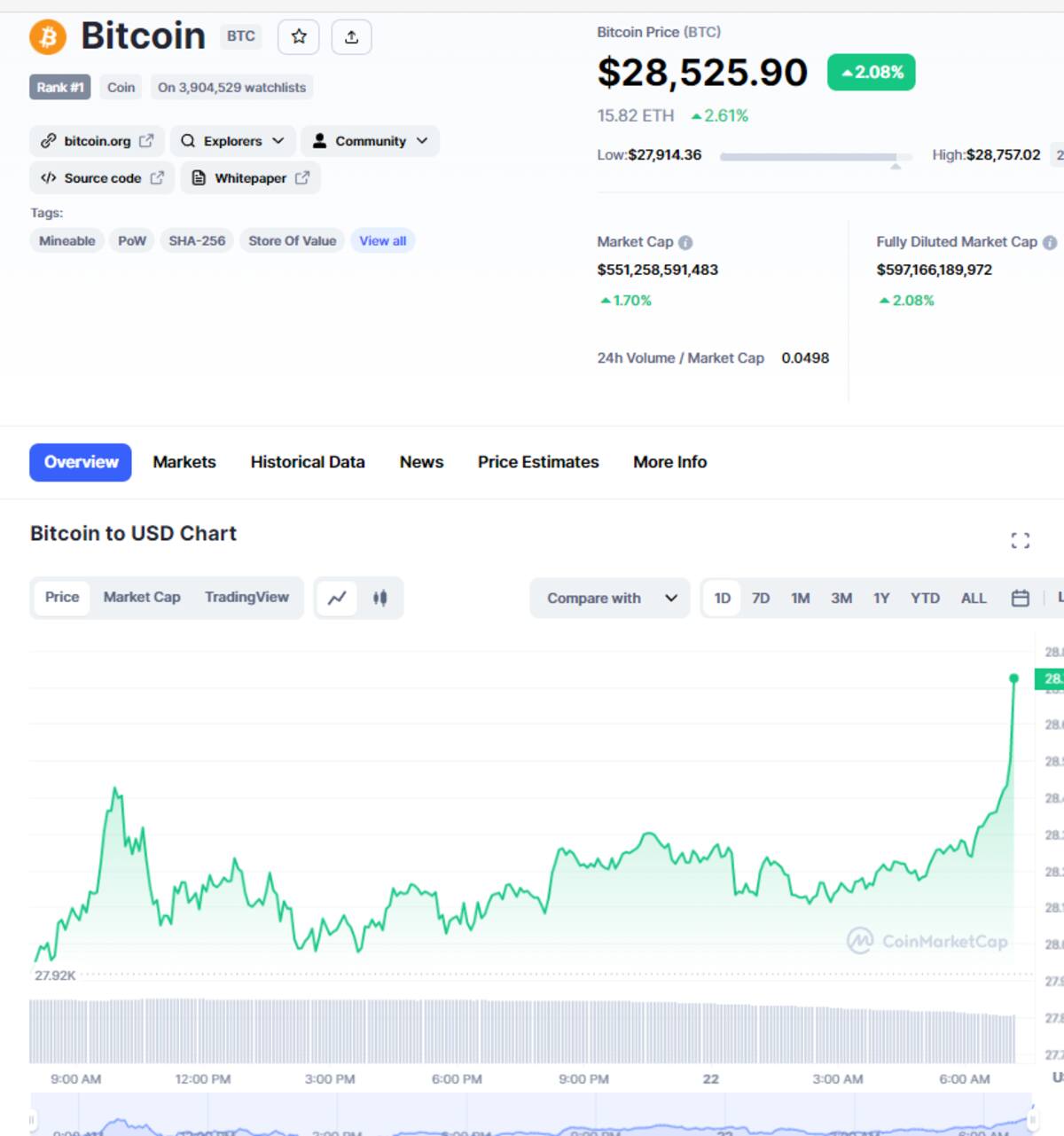Screen dimensions: 1064x1136
Task: Click Fully Diluted Market Cap info icon
Action: [x=1050, y=242]
